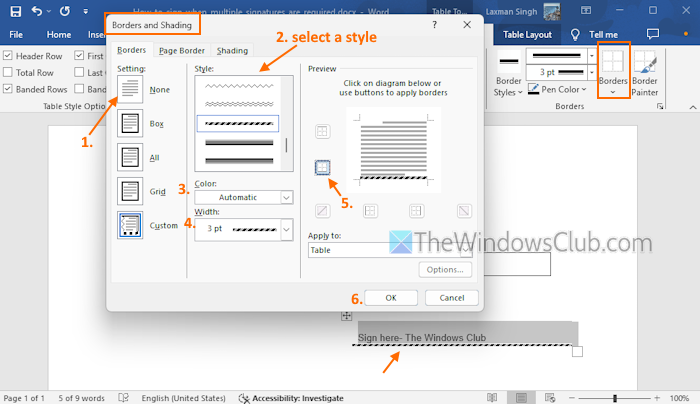Click the table move handle in document
This screenshot has width=700, height=404.
346,316
